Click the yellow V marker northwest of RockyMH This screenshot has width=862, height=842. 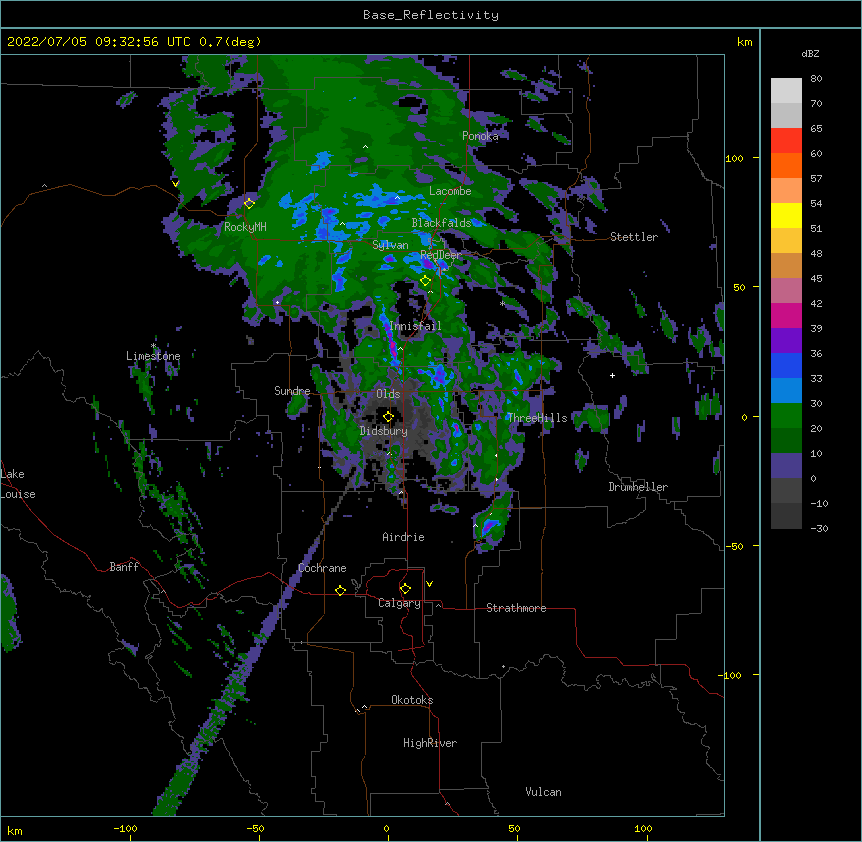pyautogui.click(x=175, y=184)
